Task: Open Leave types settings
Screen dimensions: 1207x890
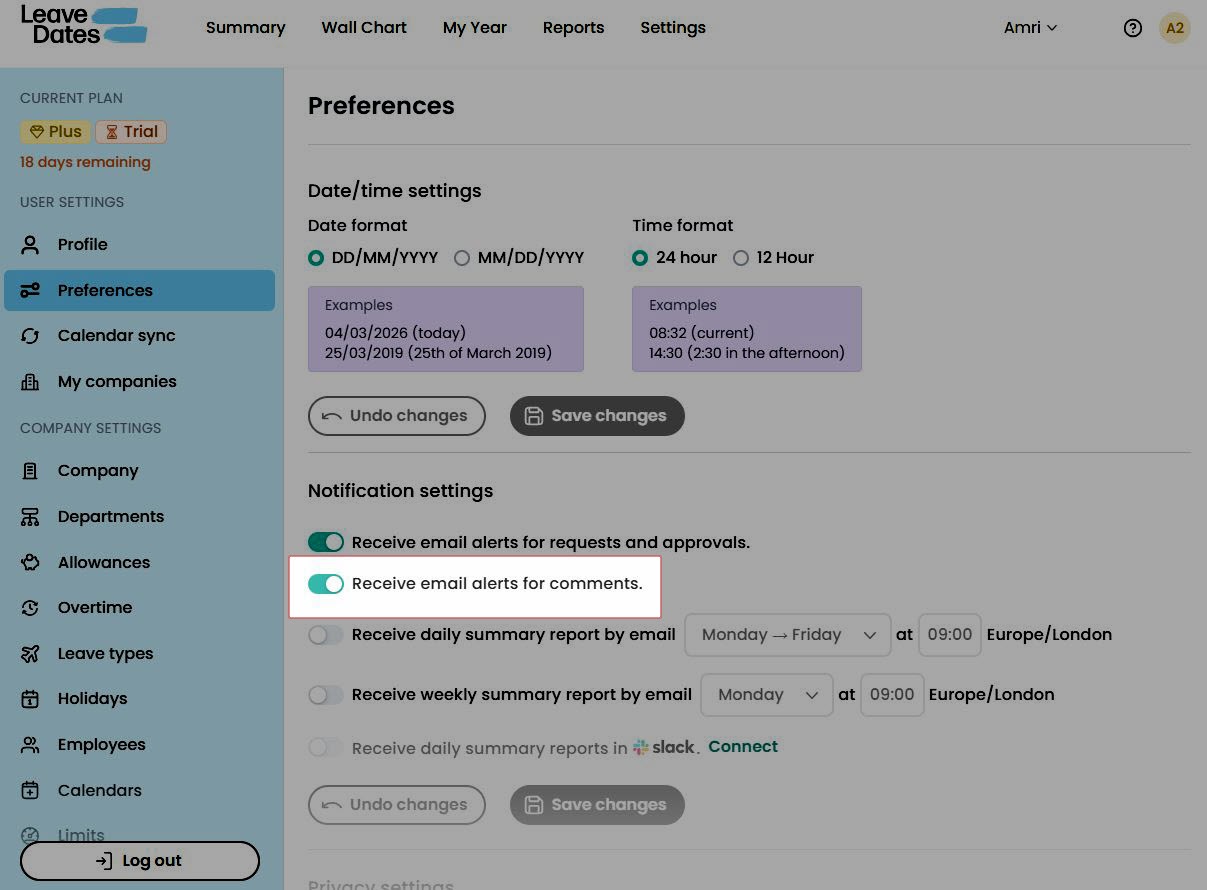Action: pyautogui.click(x=139, y=654)
